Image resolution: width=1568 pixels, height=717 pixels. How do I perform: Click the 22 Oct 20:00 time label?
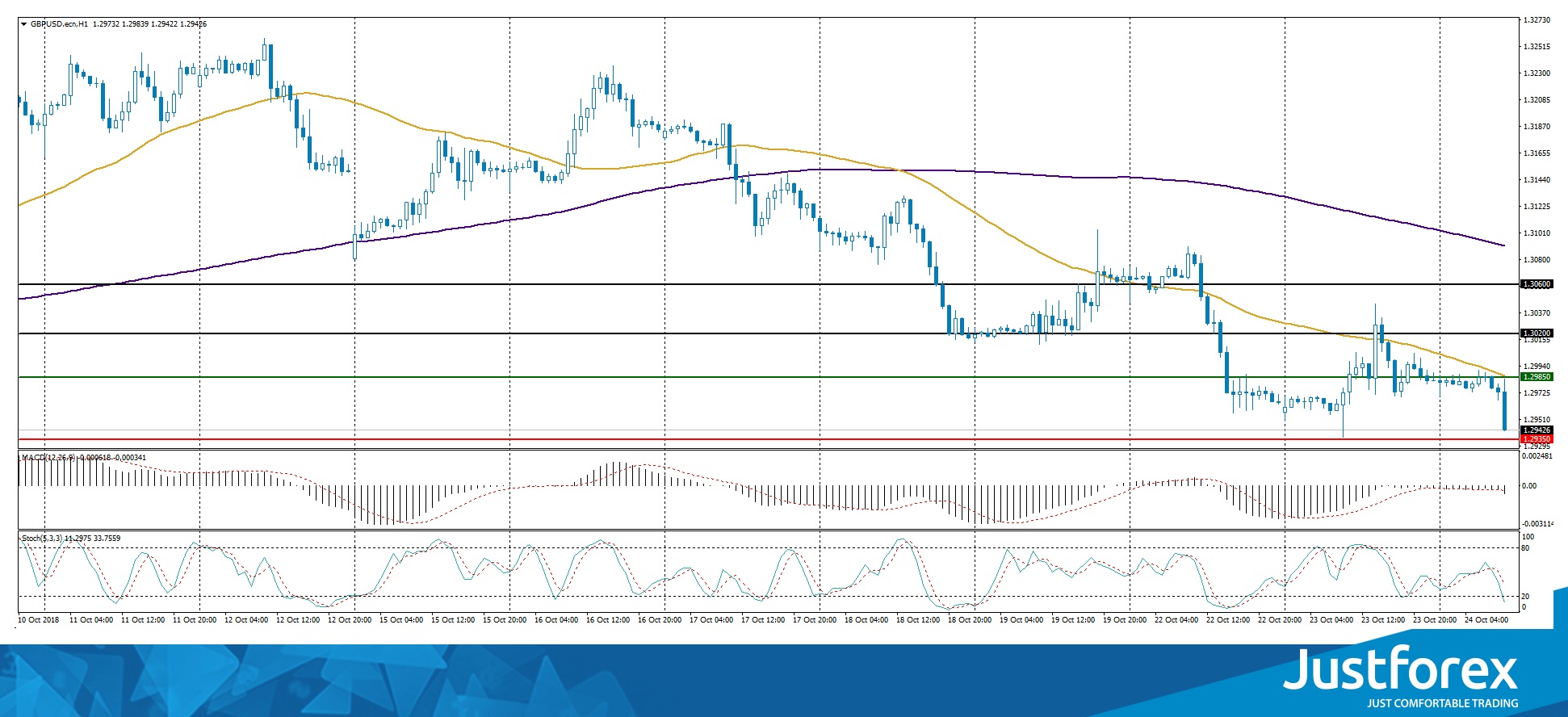[1280, 620]
